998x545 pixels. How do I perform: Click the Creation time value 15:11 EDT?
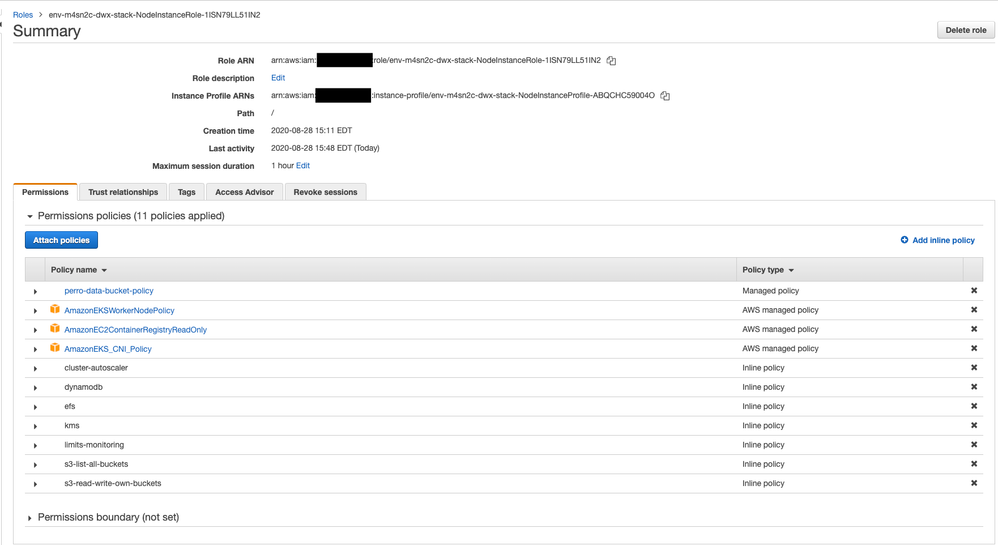click(311, 131)
